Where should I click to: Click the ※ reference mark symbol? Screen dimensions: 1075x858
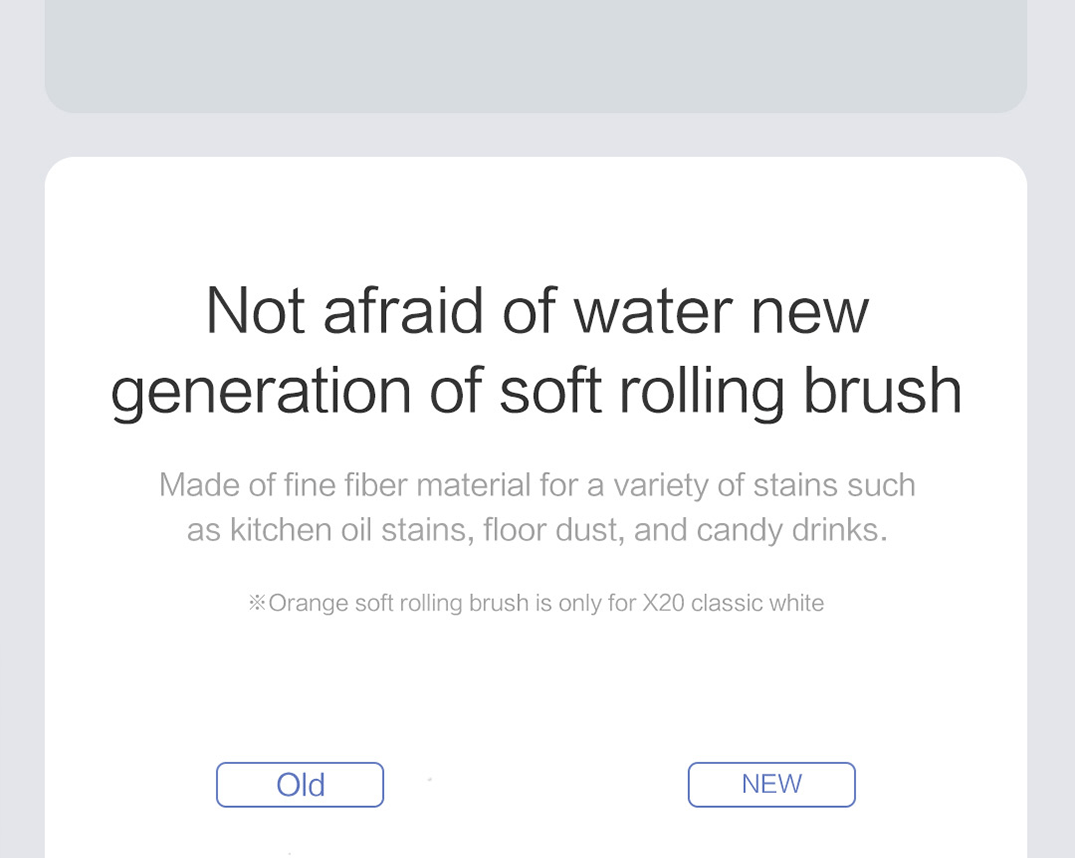257,603
